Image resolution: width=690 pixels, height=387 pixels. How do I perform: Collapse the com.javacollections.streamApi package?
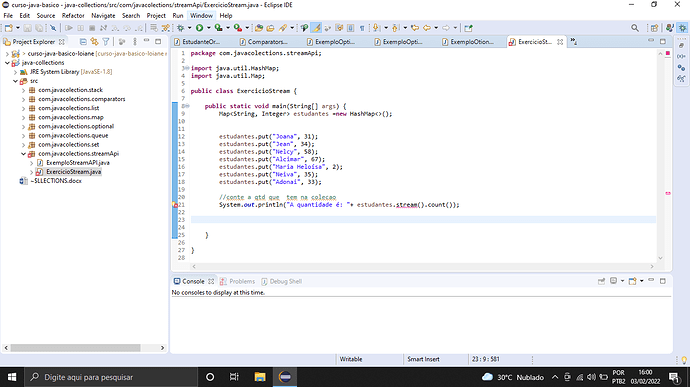(23, 154)
